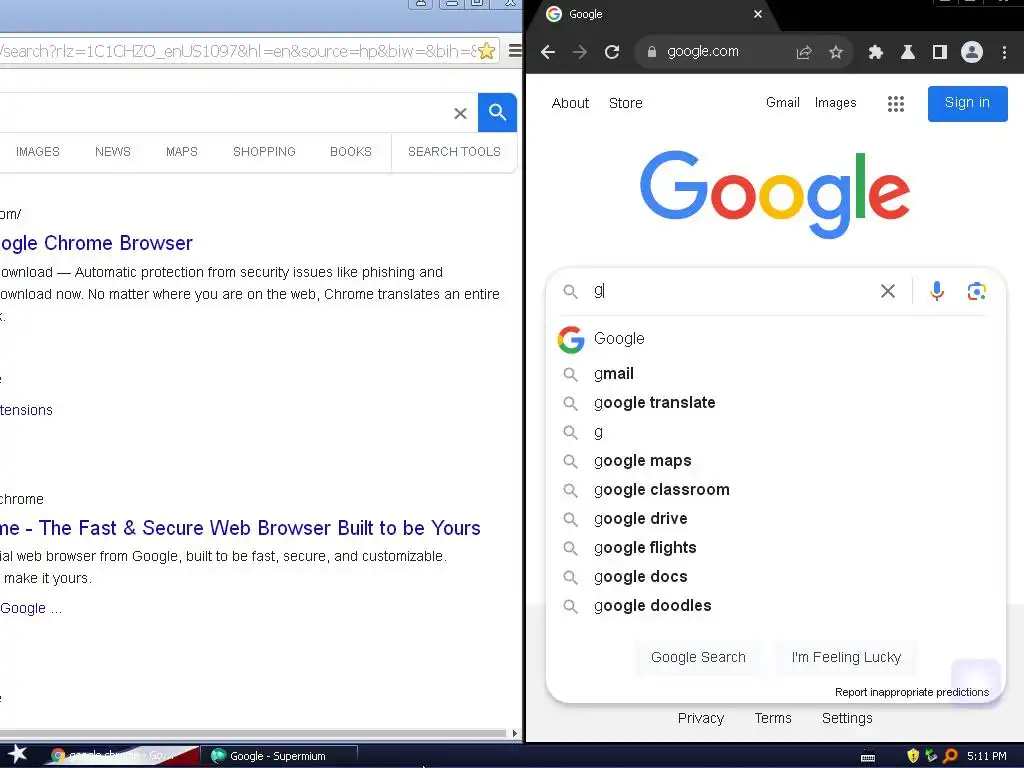Bookmark google.com with the star icon
Image resolution: width=1024 pixels, height=768 pixels.
(836, 52)
